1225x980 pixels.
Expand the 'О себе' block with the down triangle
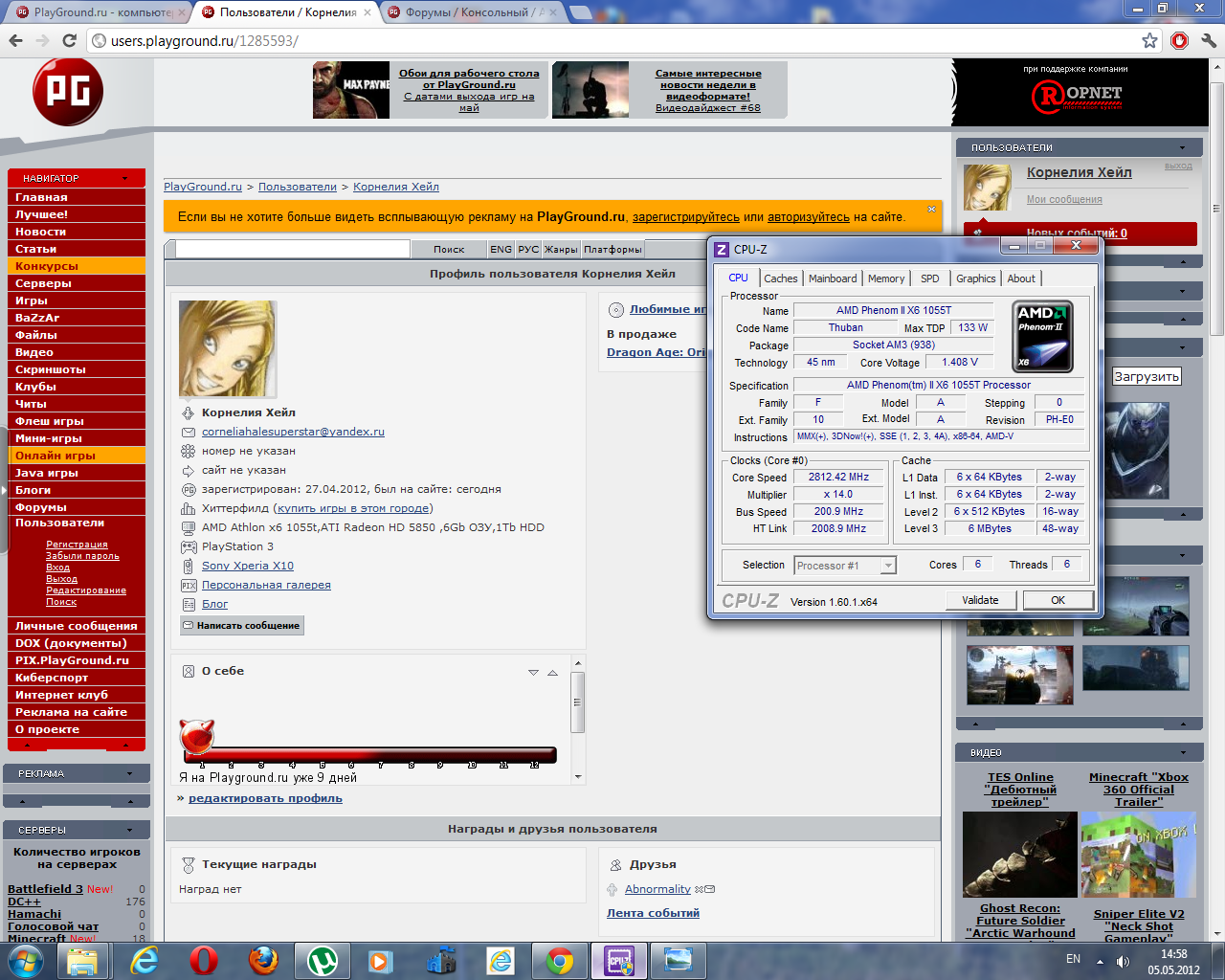[x=533, y=672]
